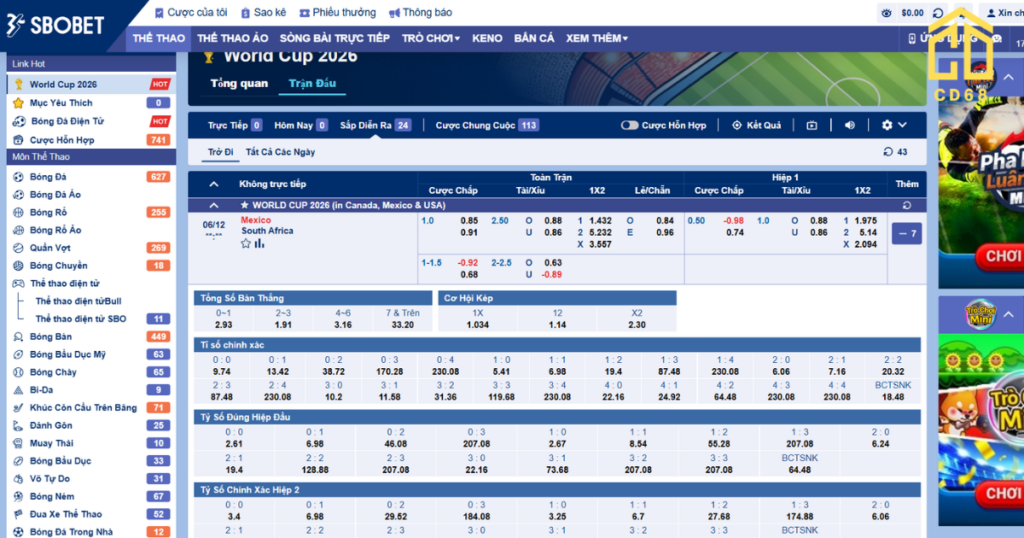Click the World Cup 2026 trophy icon in sidebar
Viewport: 1024px width, 538px height.
coord(18,84)
